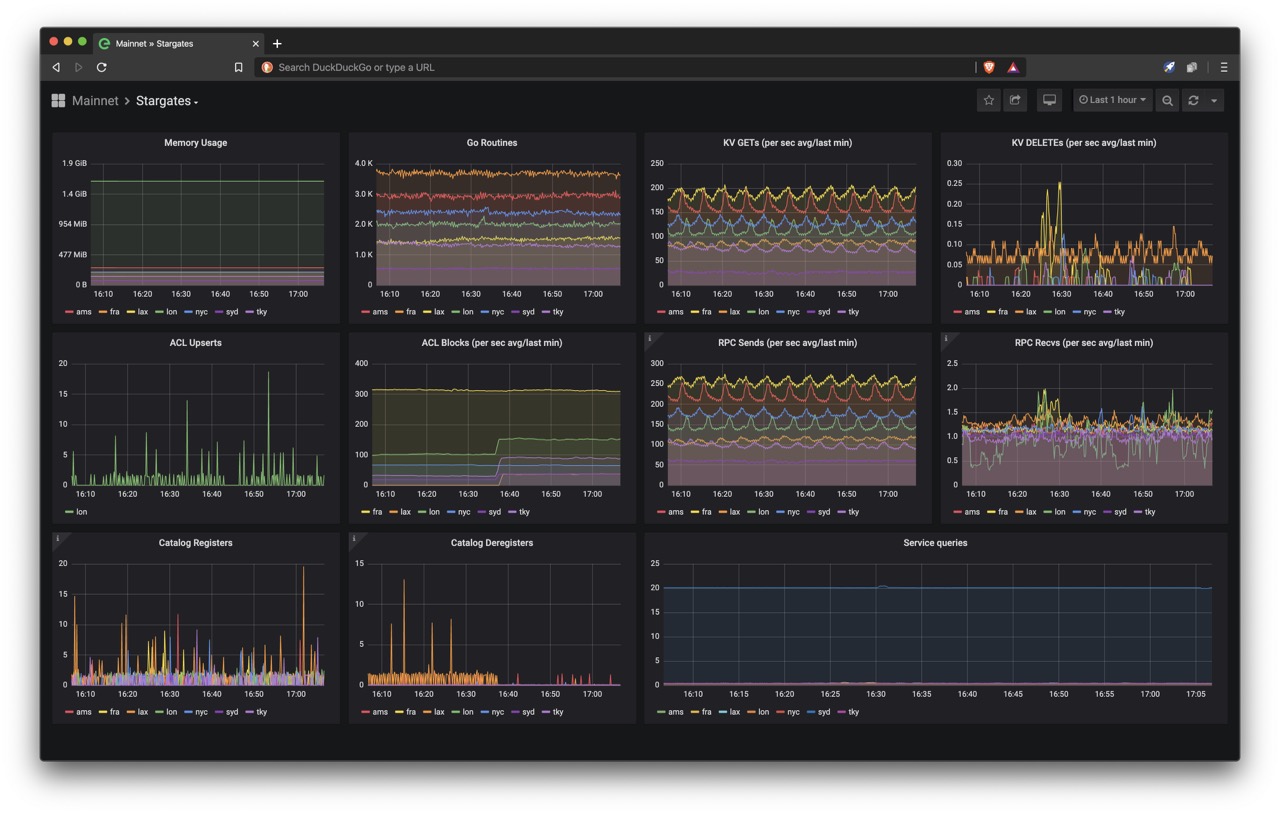Viewport: 1280px width, 814px height.
Task: Toggle the nyc series in Go Routines legend
Action: coord(497,312)
